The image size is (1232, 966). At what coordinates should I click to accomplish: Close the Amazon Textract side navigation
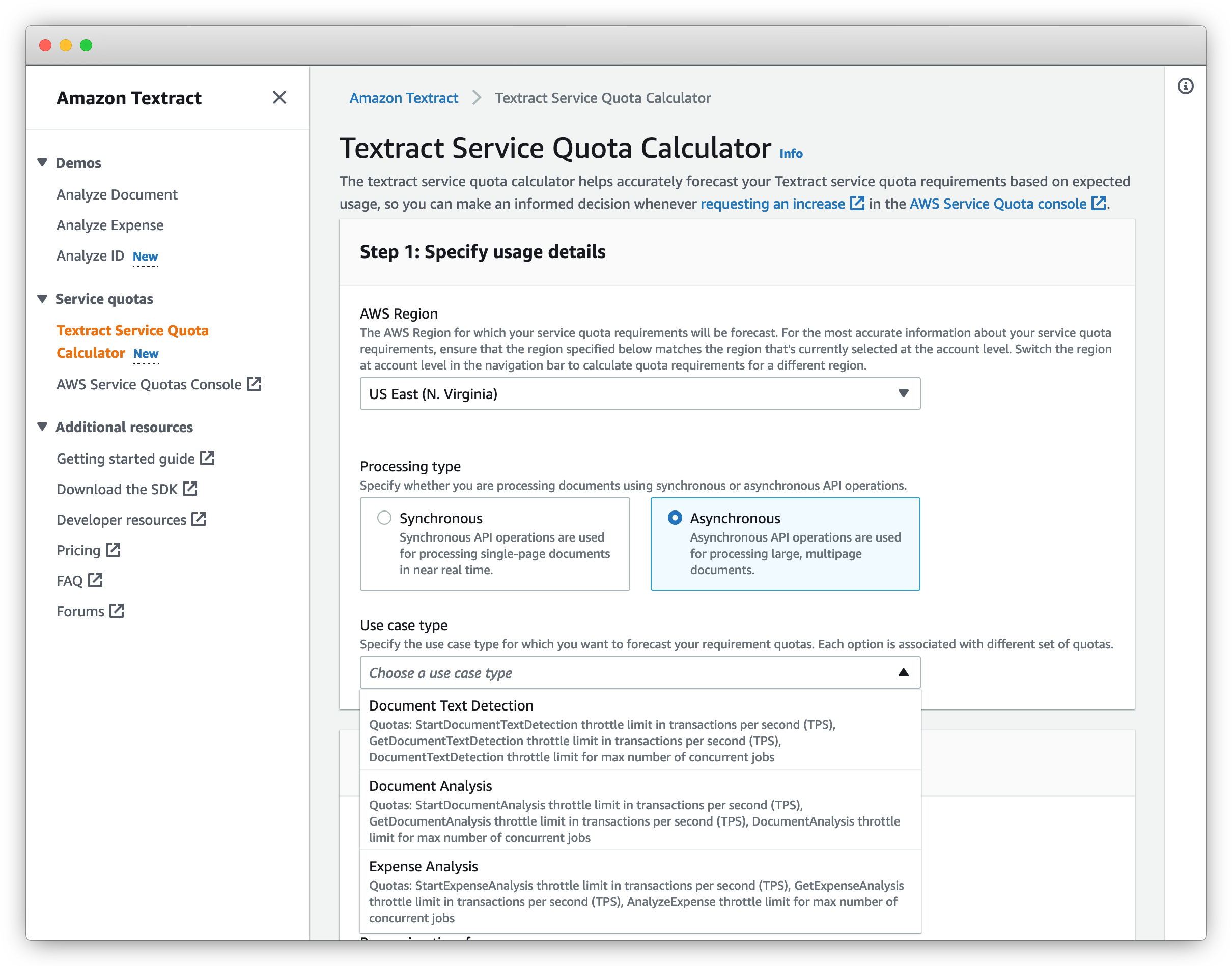point(279,97)
